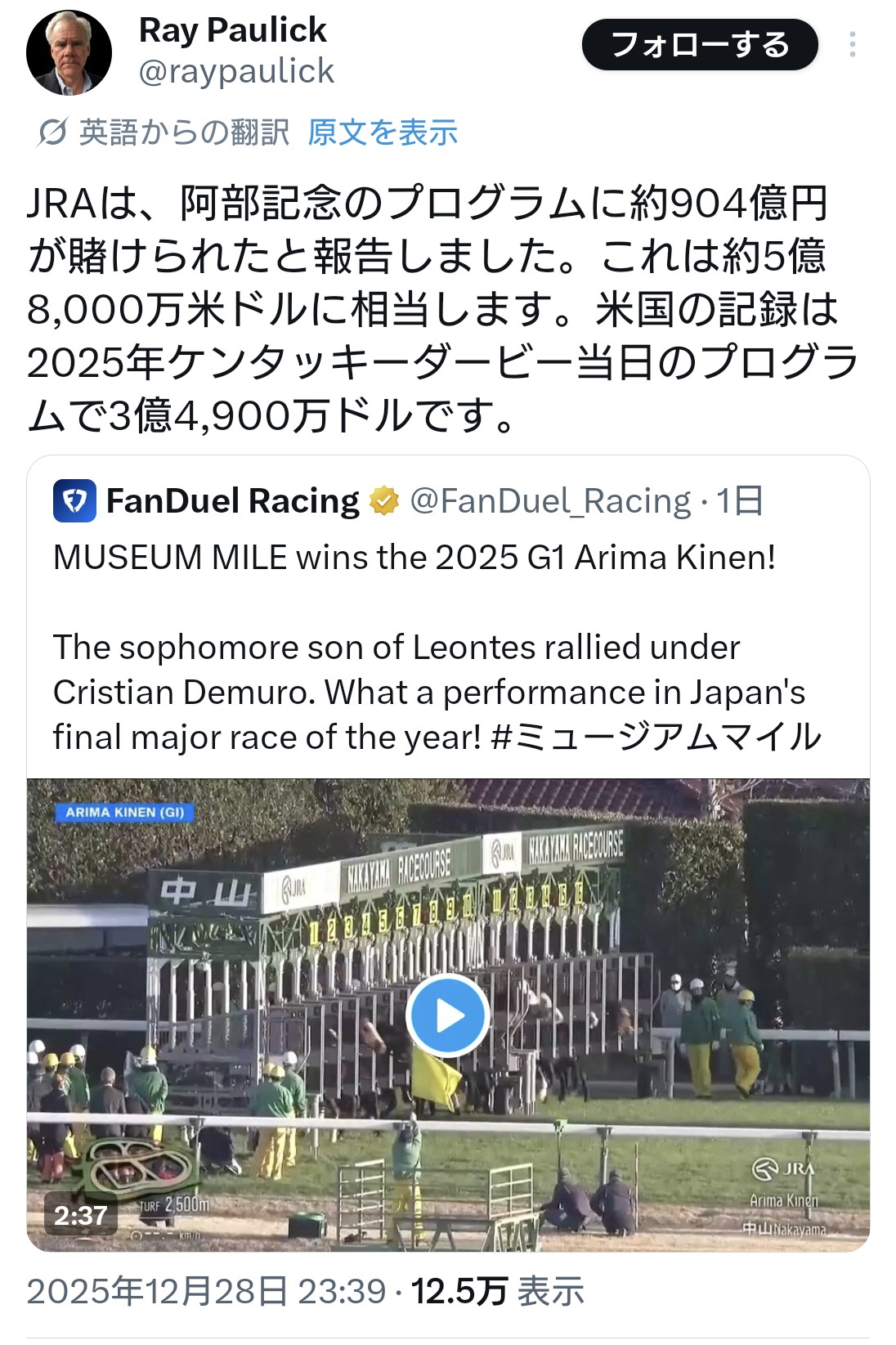
Task: Open the quoted tweet text about MUSEUM MILE
Action: 413,558
